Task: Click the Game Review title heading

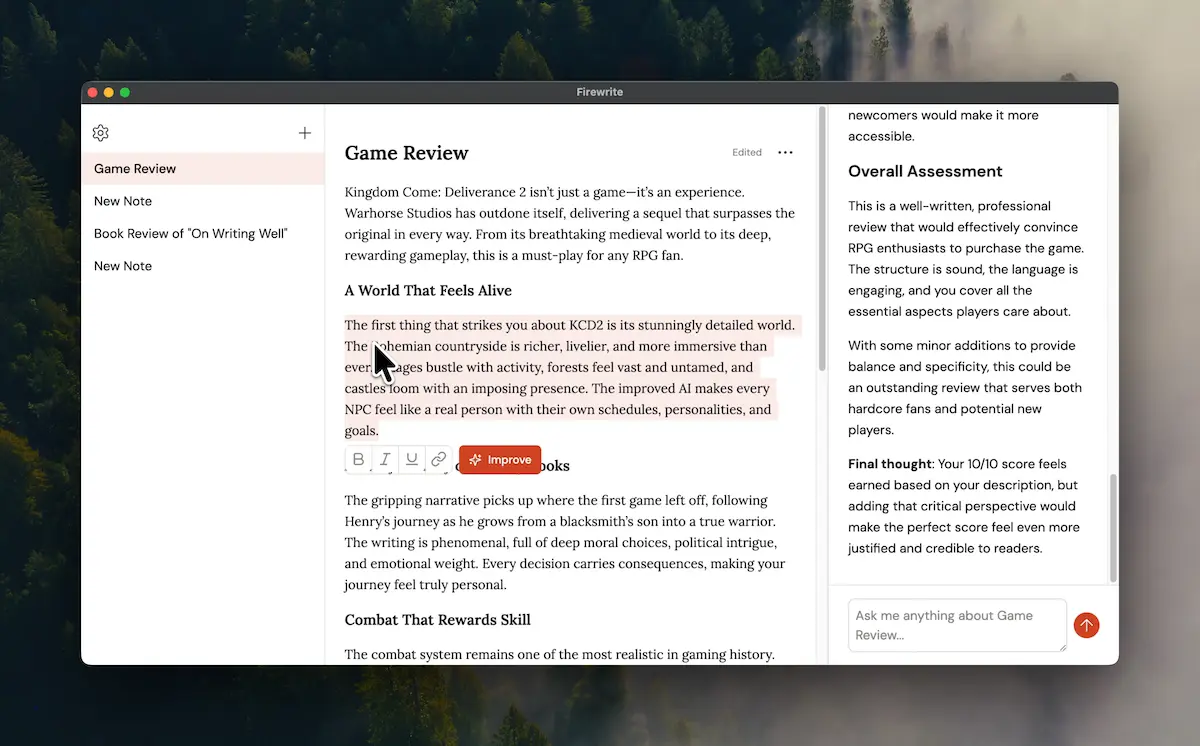Action: [x=407, y=153]
